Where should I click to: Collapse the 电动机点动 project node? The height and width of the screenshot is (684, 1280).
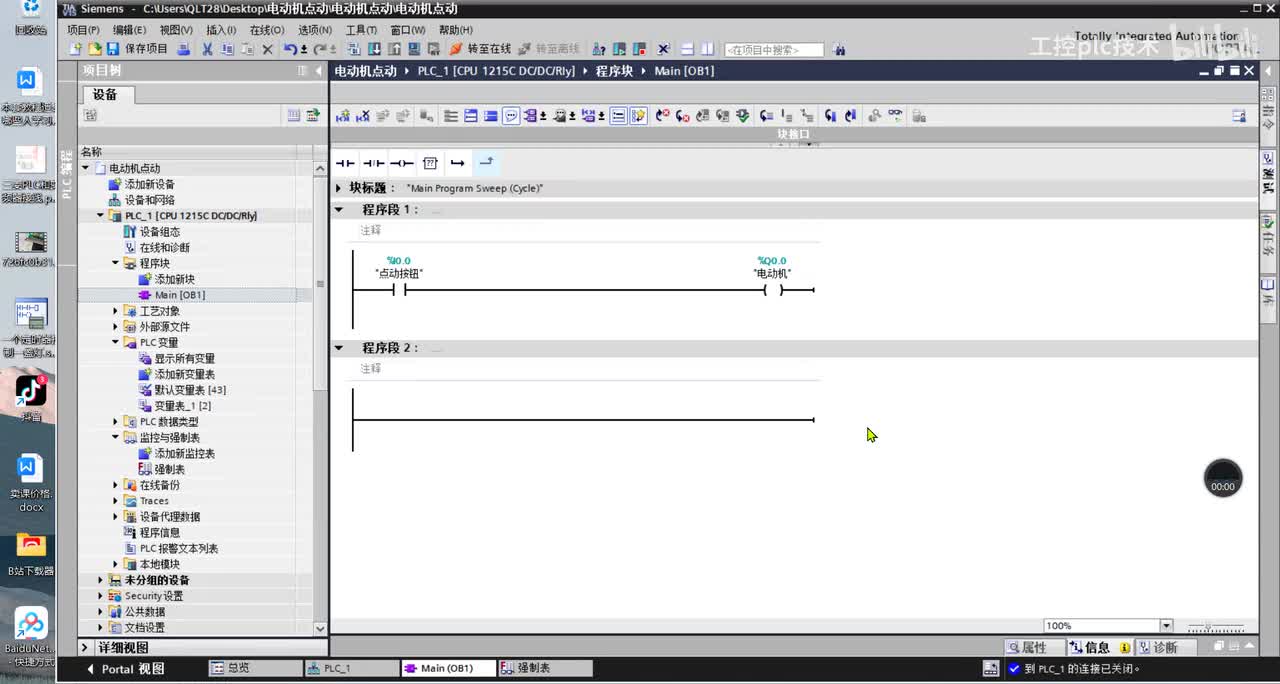[86, 168]
